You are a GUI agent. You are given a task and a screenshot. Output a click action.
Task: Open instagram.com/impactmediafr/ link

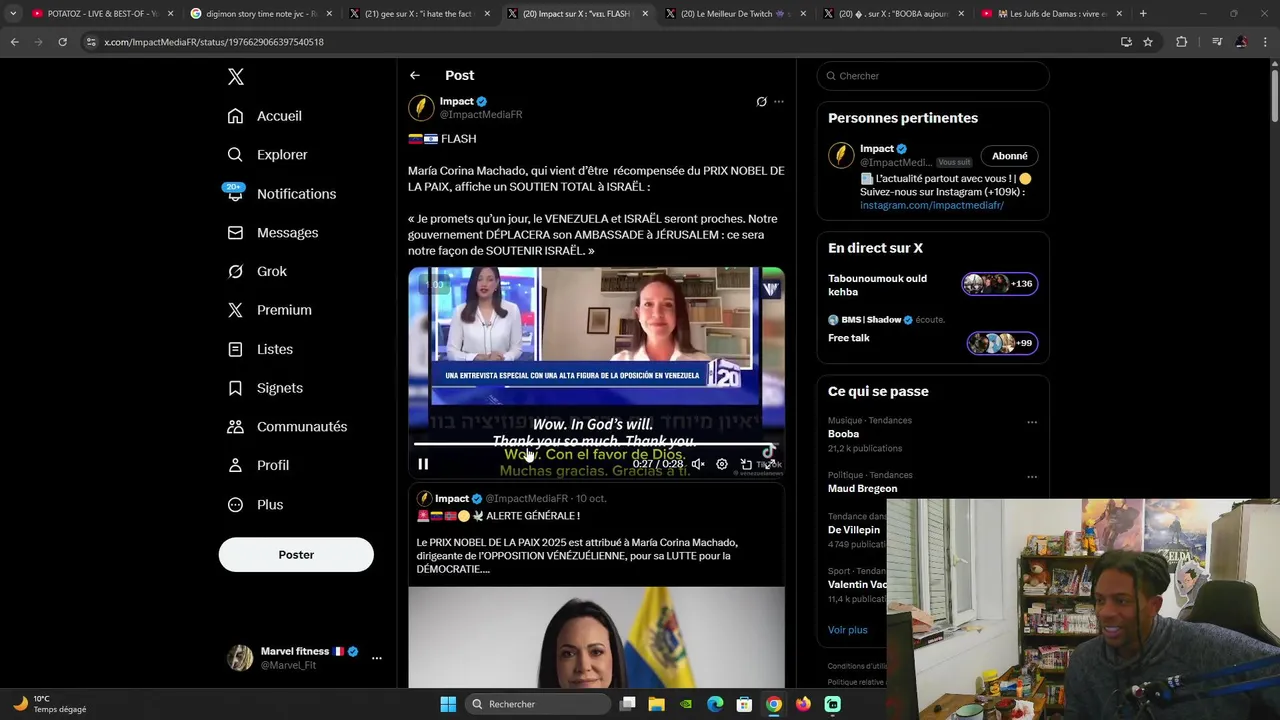[x=932, y=205]
